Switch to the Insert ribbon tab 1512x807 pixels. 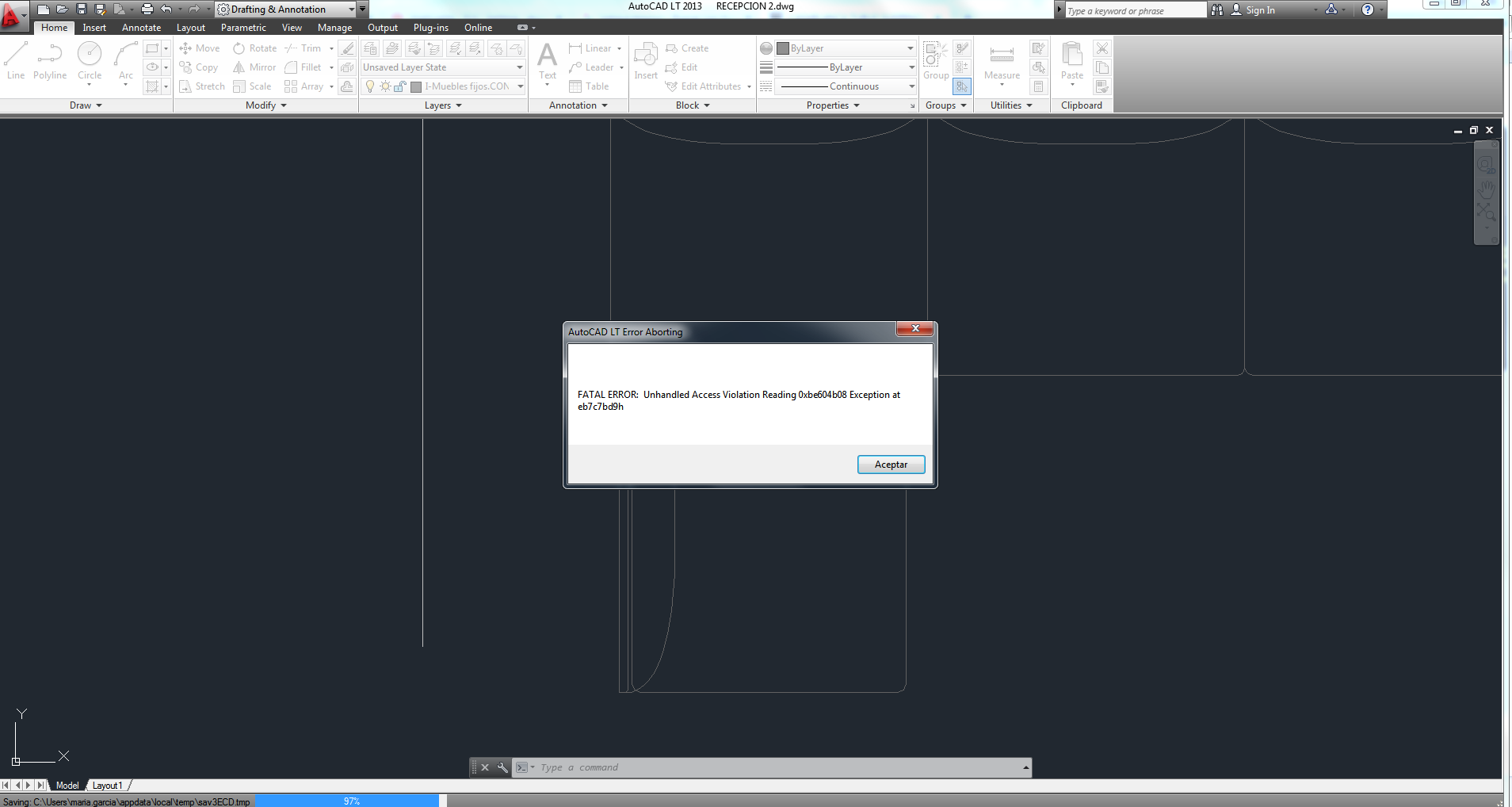pyautogui.click(x=94, y=27)
